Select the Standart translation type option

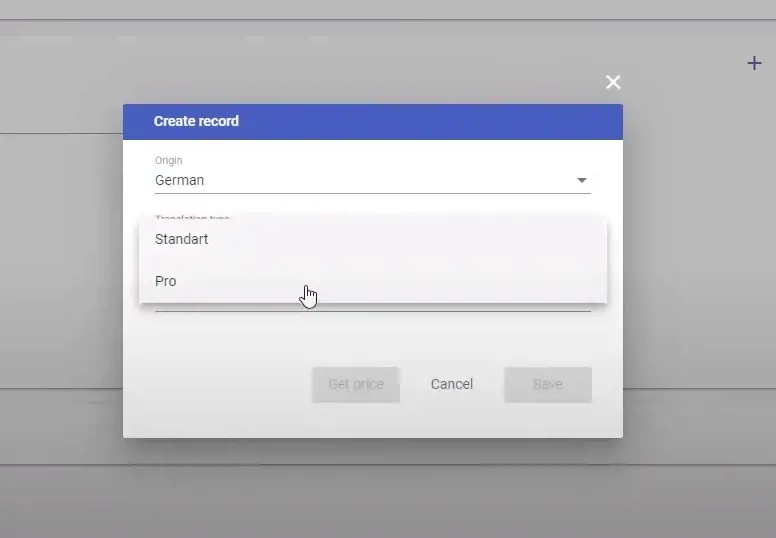pyautogui.click(x=373, y=239)
